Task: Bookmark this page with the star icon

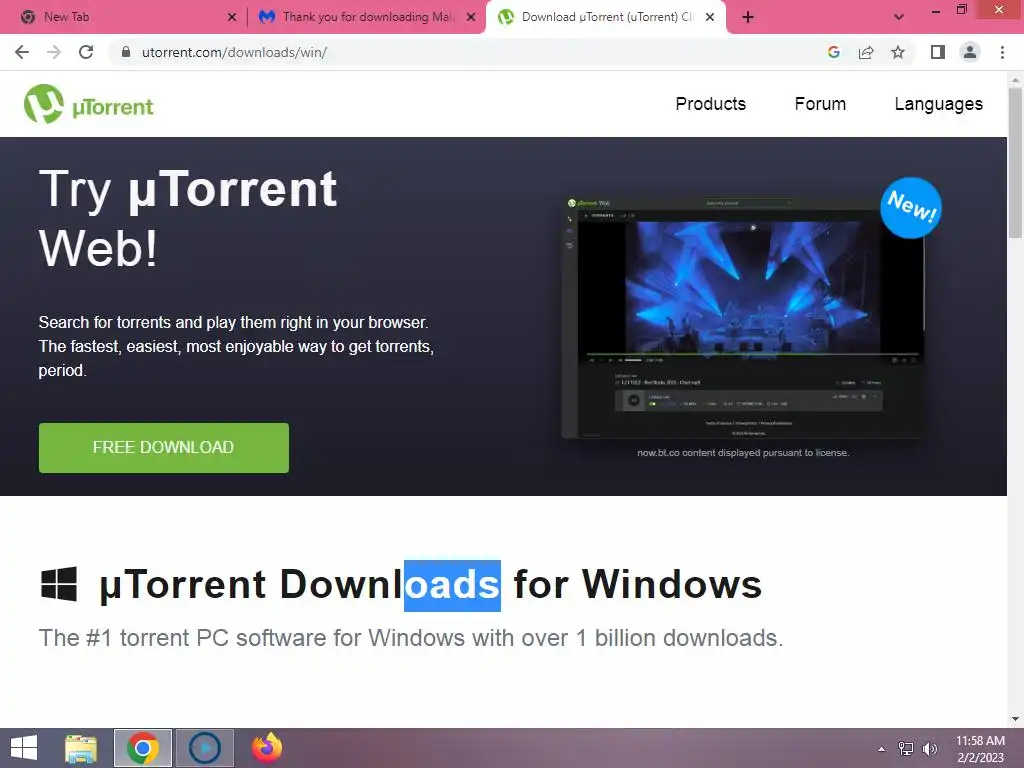Action: point(898,52)
